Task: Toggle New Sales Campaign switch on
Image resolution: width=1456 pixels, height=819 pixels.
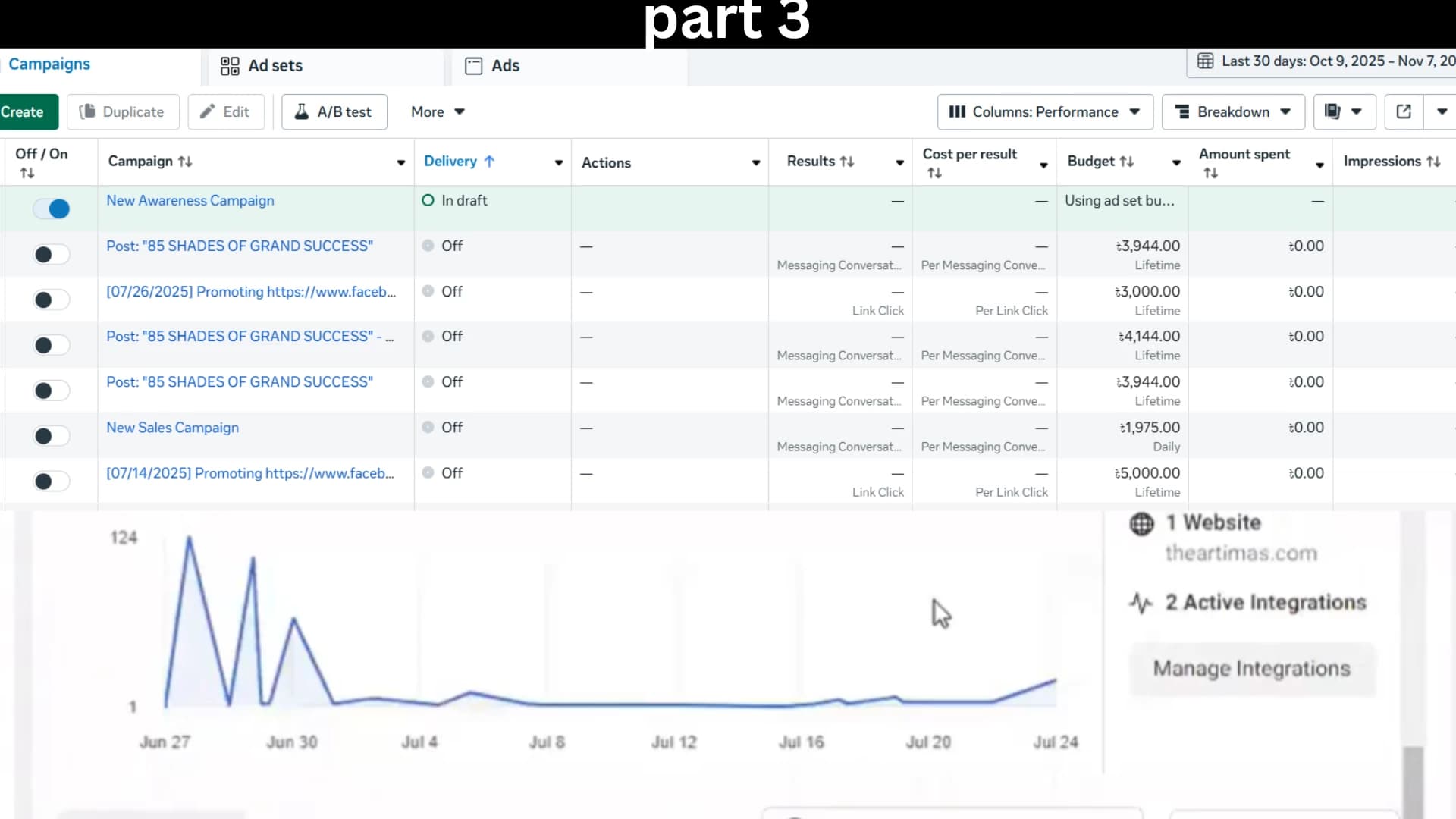Action: 52,436
